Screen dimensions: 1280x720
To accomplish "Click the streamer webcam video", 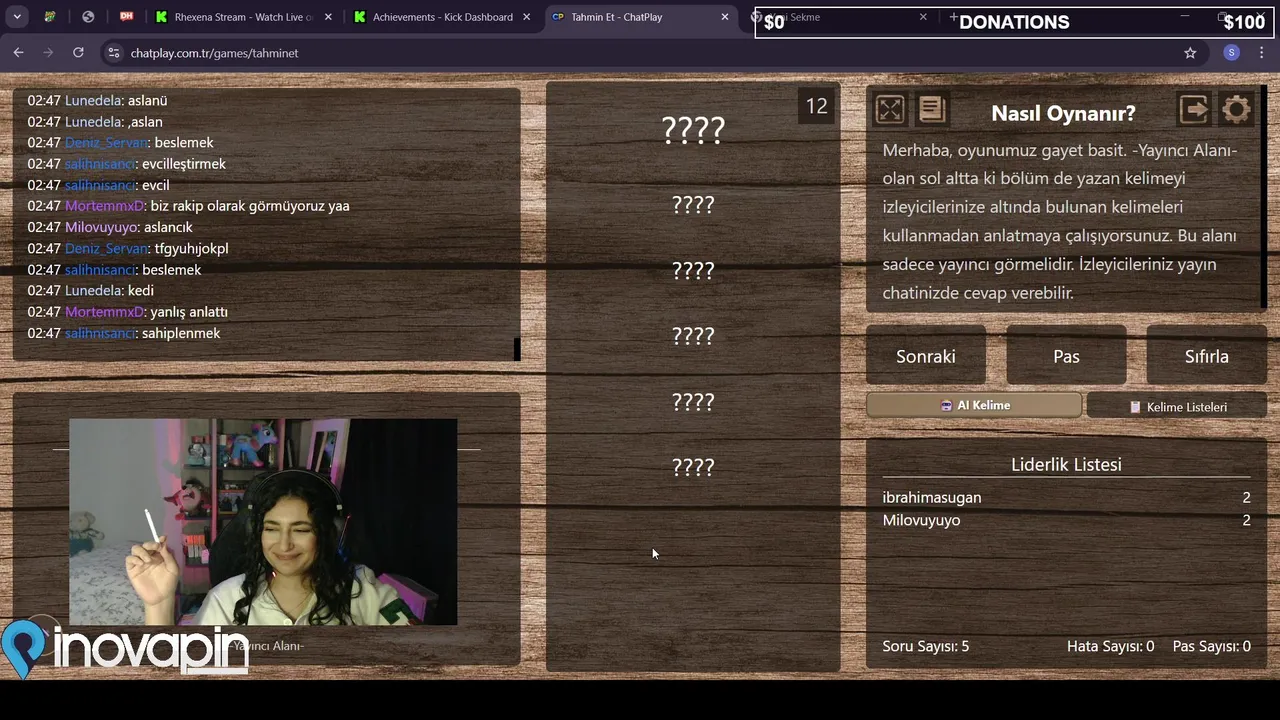I will (263, 522).
